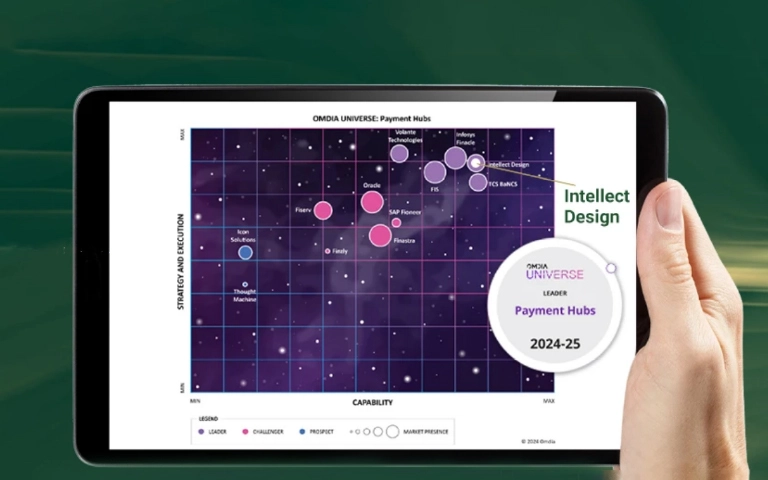This screenshot has height=480, width=768.
Task: Click the 'CHALLENGER' legend text
Action: tap(268, 432)
